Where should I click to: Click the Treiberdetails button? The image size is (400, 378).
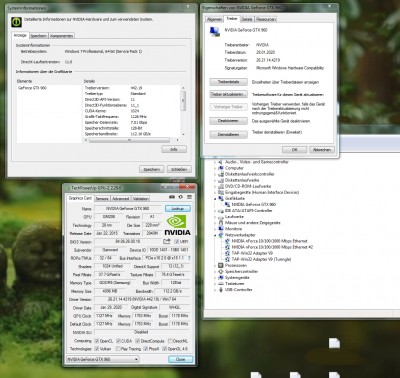(x=228, y=82)
